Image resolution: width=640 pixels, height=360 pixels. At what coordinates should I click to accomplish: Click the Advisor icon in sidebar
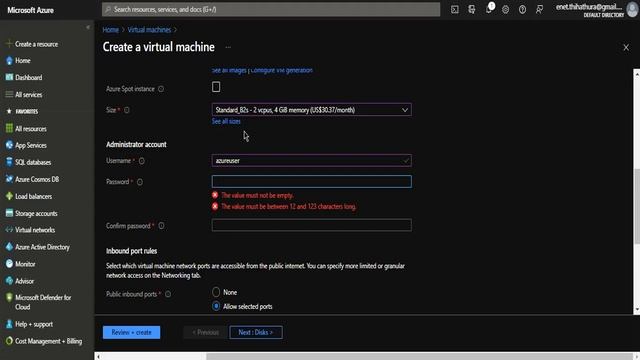pos(9,281)
